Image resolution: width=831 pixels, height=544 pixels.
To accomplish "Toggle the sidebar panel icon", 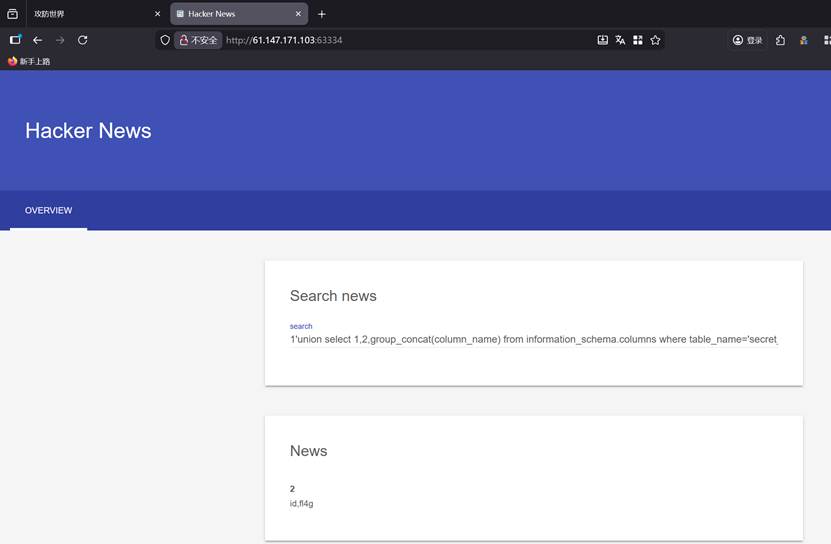I will tap(15, 40).
